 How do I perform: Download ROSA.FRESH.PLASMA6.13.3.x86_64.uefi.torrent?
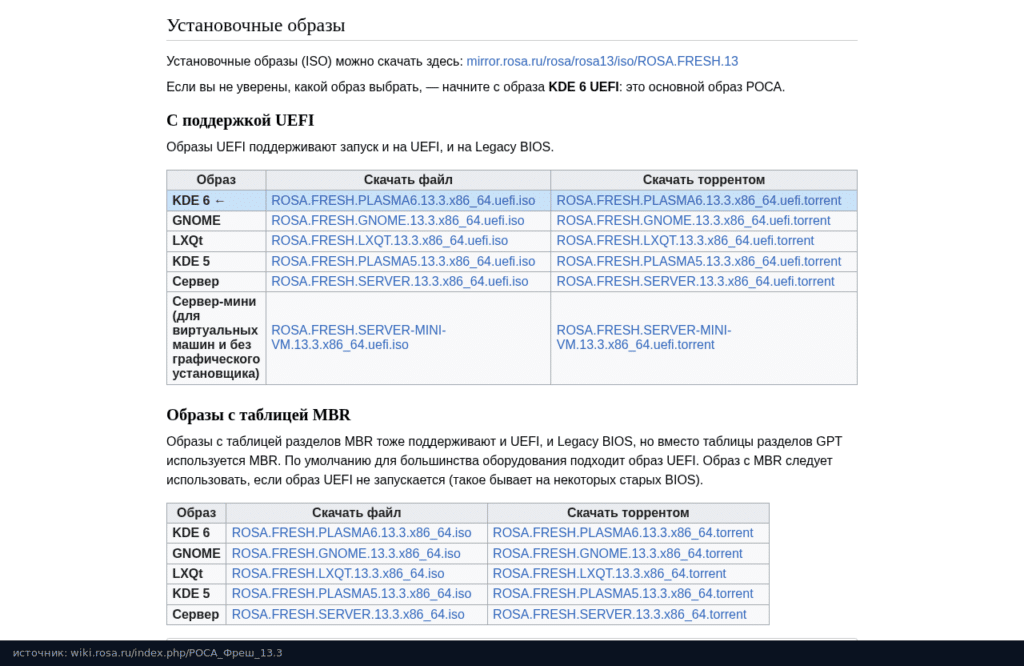[x=699, y=200]
